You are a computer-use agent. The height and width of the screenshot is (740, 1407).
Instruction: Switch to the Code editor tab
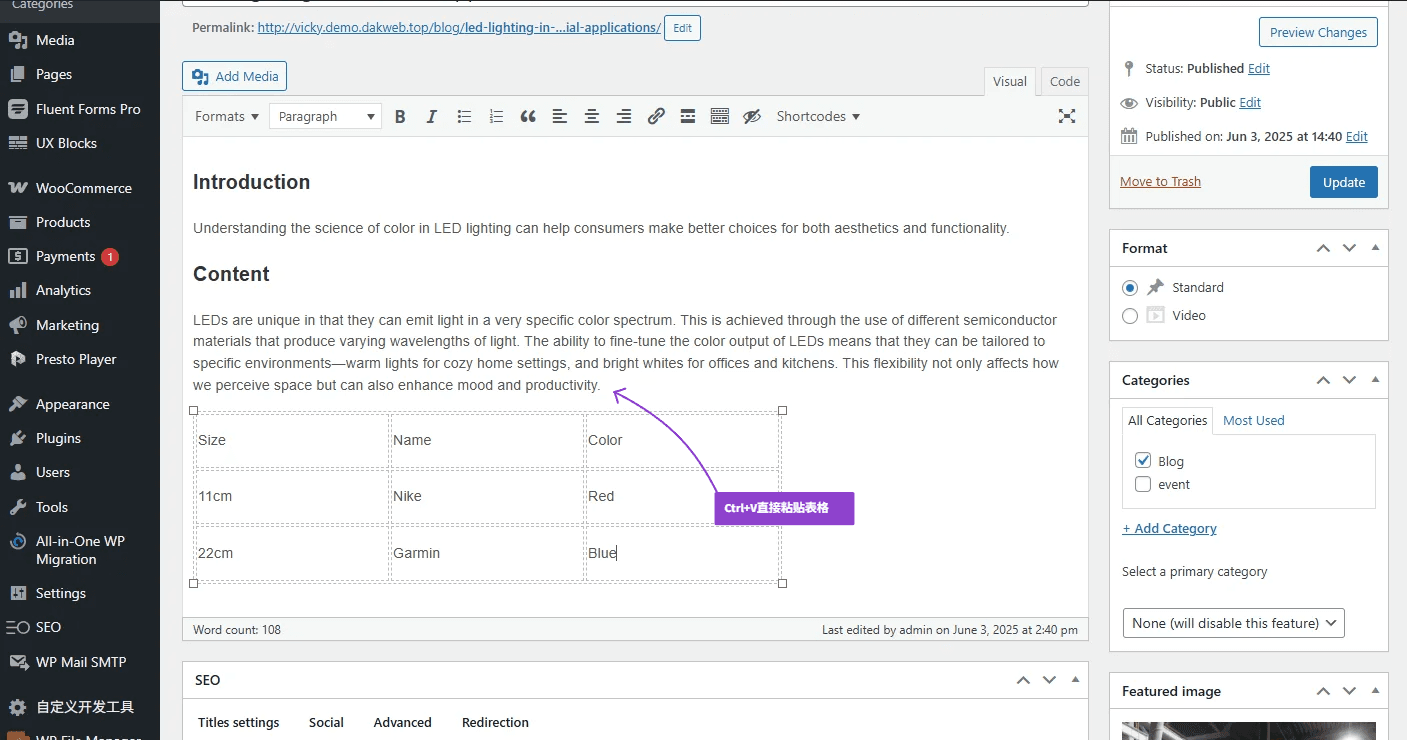click(1064, 82)
